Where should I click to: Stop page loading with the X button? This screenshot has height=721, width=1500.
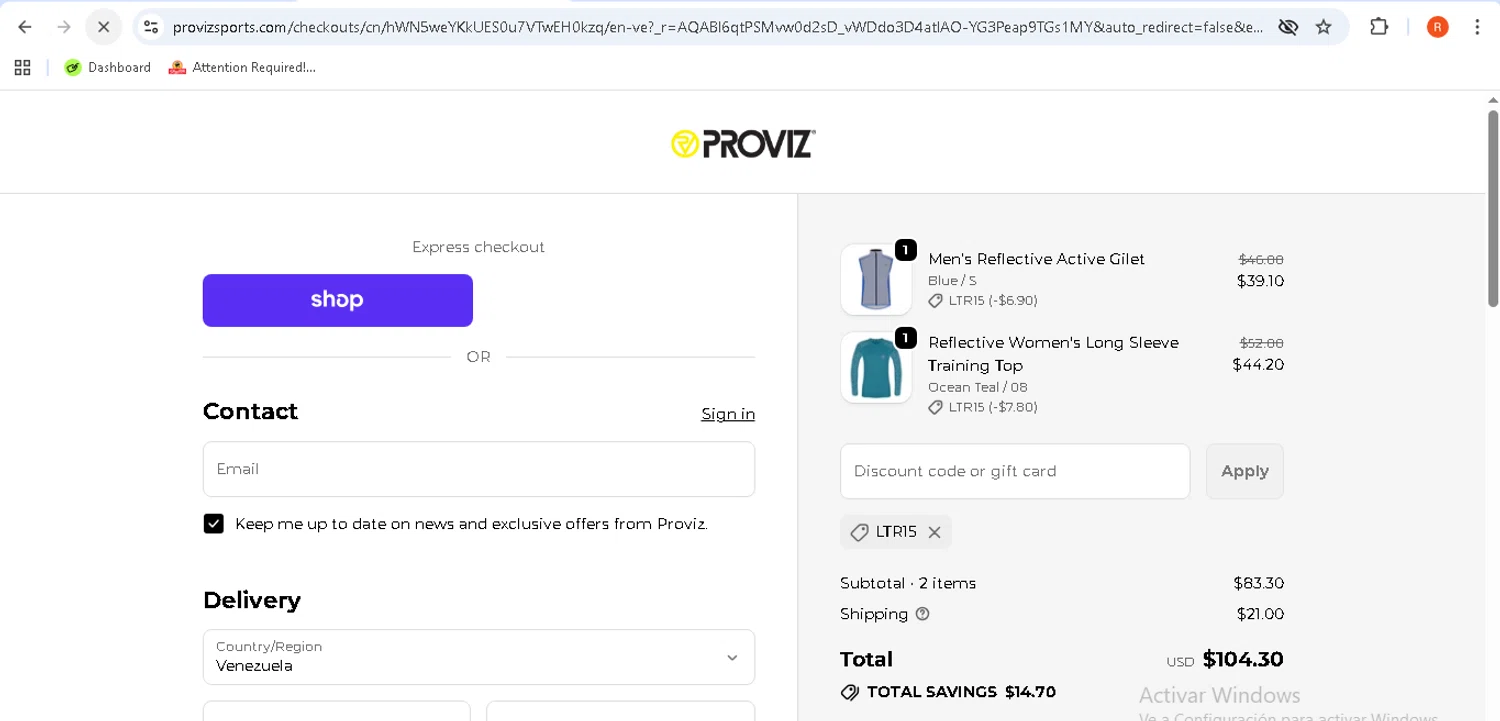tap(103, 27)
